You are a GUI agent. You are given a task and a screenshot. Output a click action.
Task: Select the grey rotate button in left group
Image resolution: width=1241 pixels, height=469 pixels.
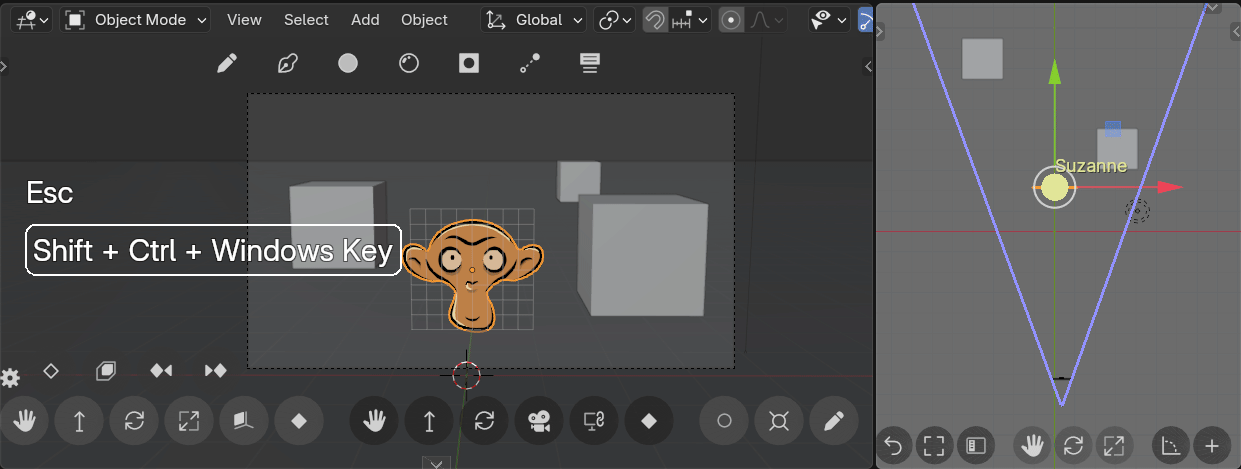click(x=134, y=421)
